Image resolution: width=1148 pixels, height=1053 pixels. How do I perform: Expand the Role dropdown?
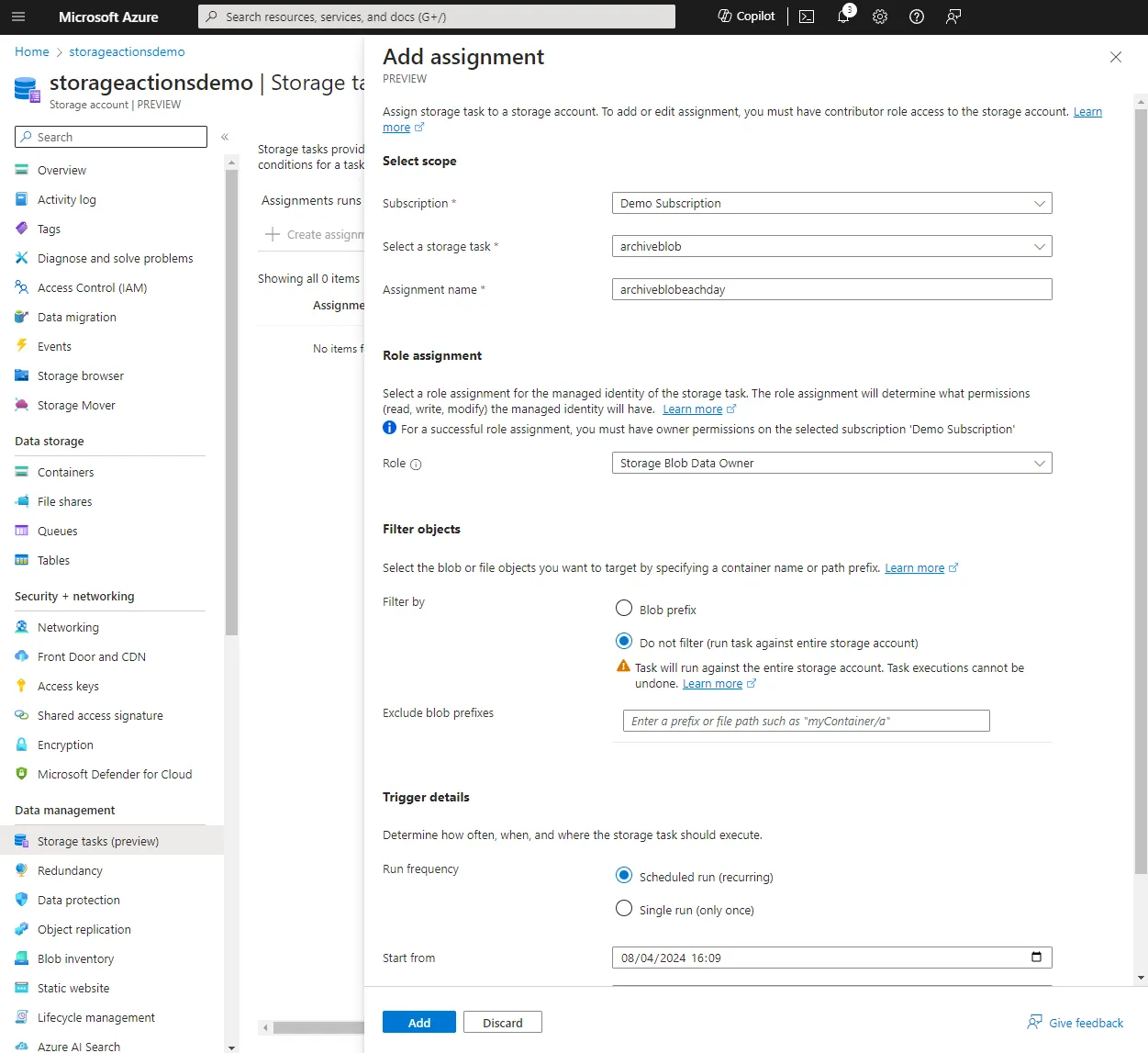(x=831, y=464)
